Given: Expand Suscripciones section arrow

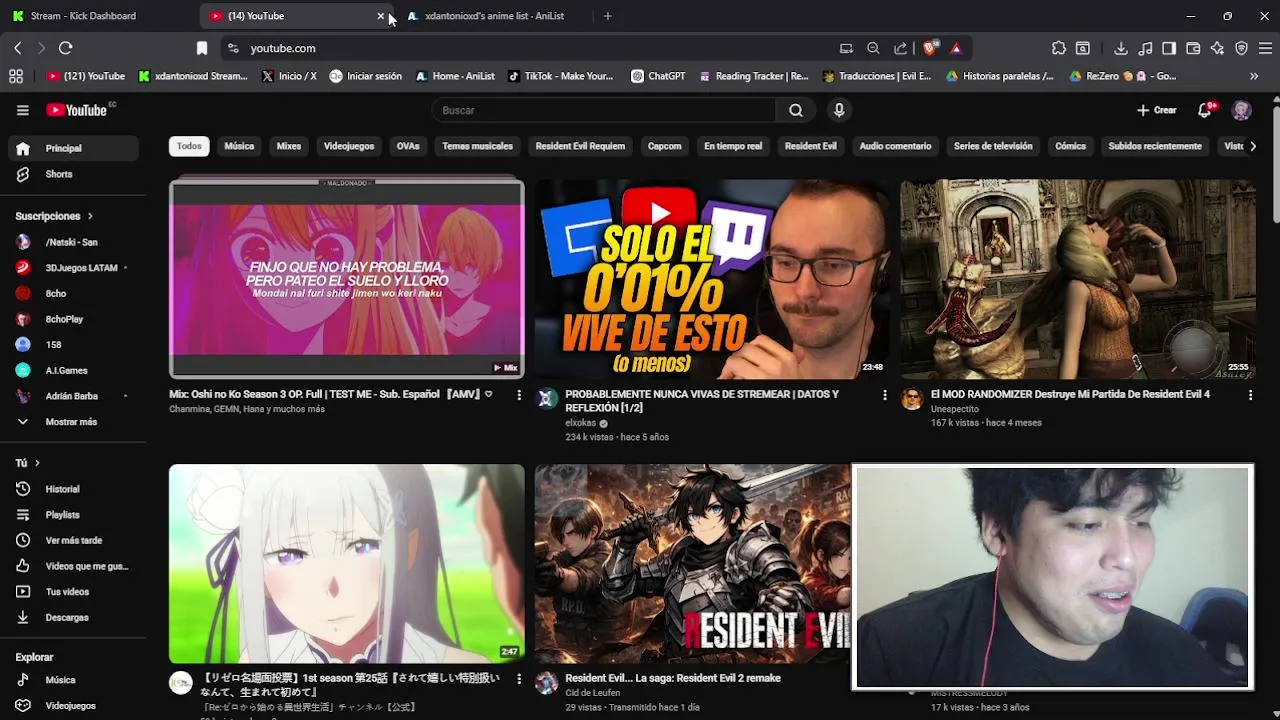Looking at the screenshot, I should 90,216.
